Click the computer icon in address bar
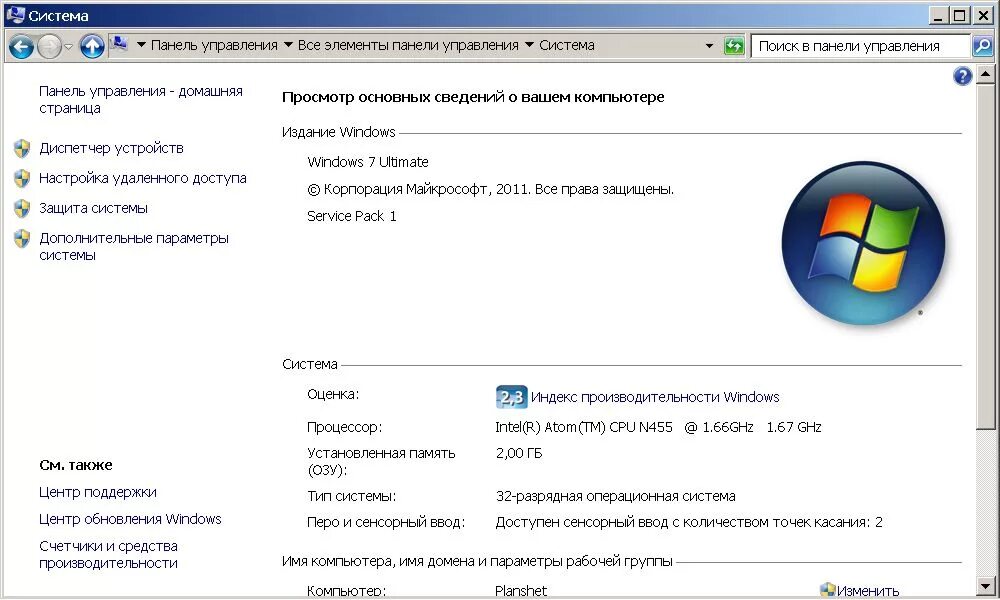 (x=119, y=44)
